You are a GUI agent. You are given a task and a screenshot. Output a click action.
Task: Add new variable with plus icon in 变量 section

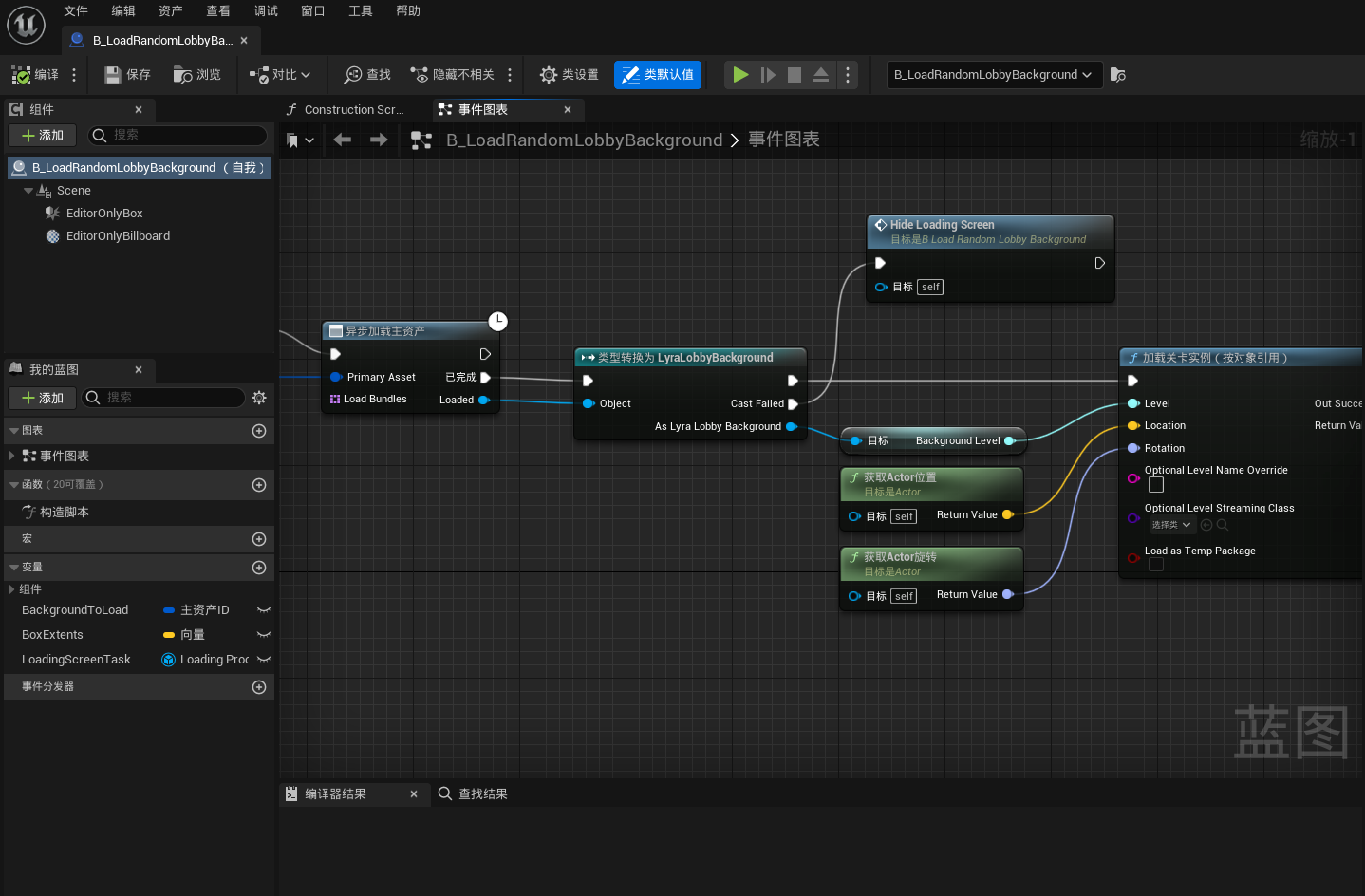point(259,568)
